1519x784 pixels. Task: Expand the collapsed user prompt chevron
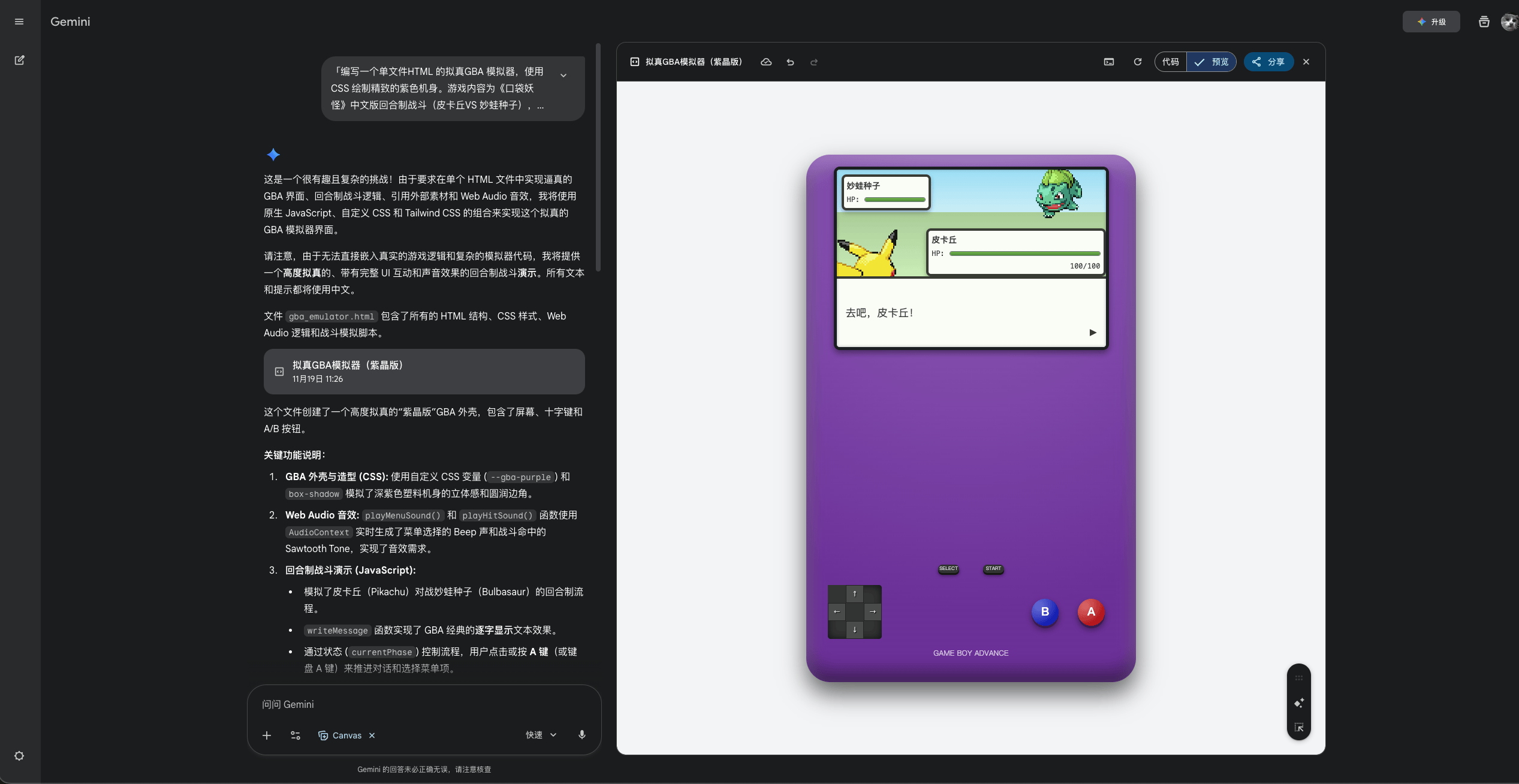coord(563,75)
